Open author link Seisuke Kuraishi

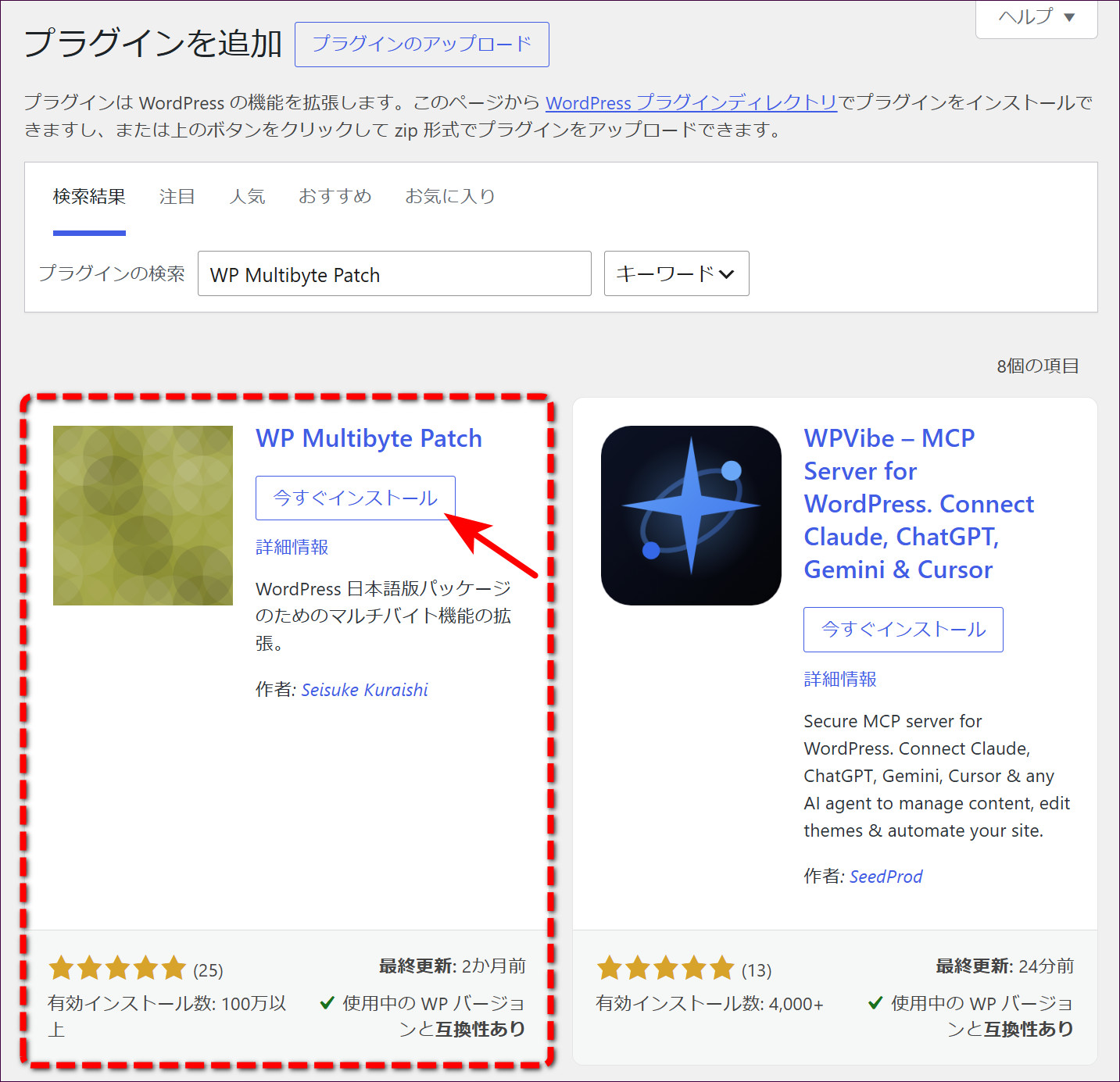tap(365, 690)
